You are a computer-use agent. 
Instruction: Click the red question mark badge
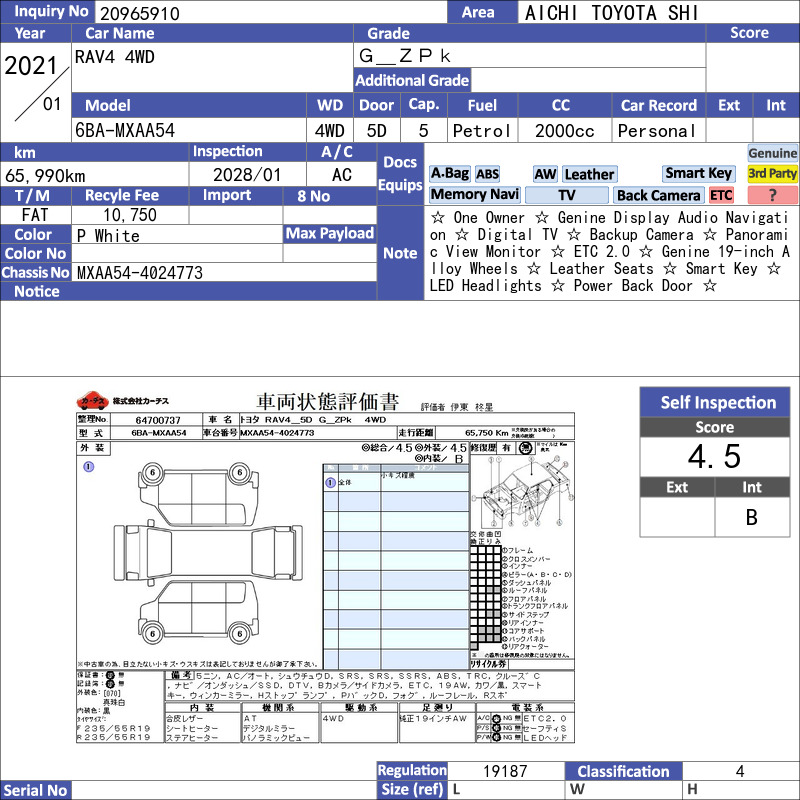point(772,195)
